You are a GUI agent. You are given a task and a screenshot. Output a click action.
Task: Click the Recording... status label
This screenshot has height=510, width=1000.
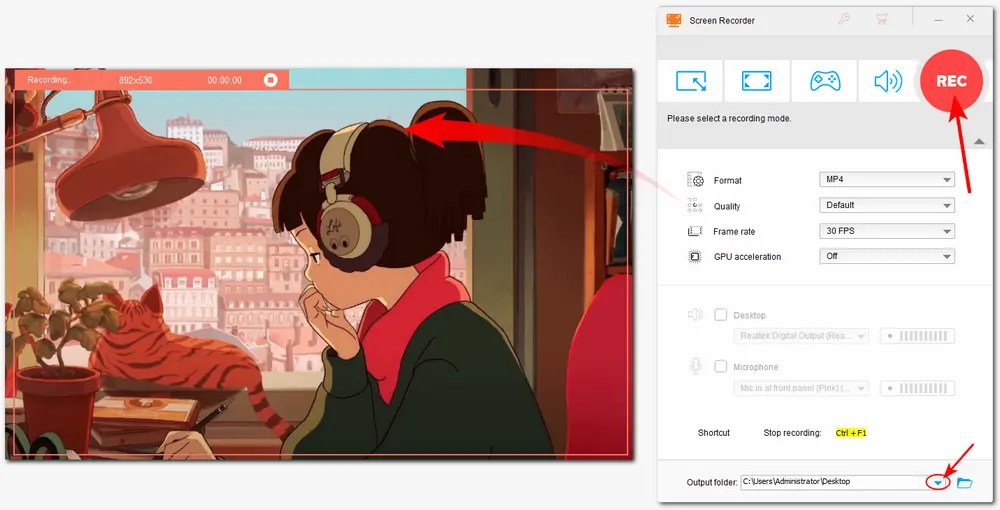coord(50,80)
